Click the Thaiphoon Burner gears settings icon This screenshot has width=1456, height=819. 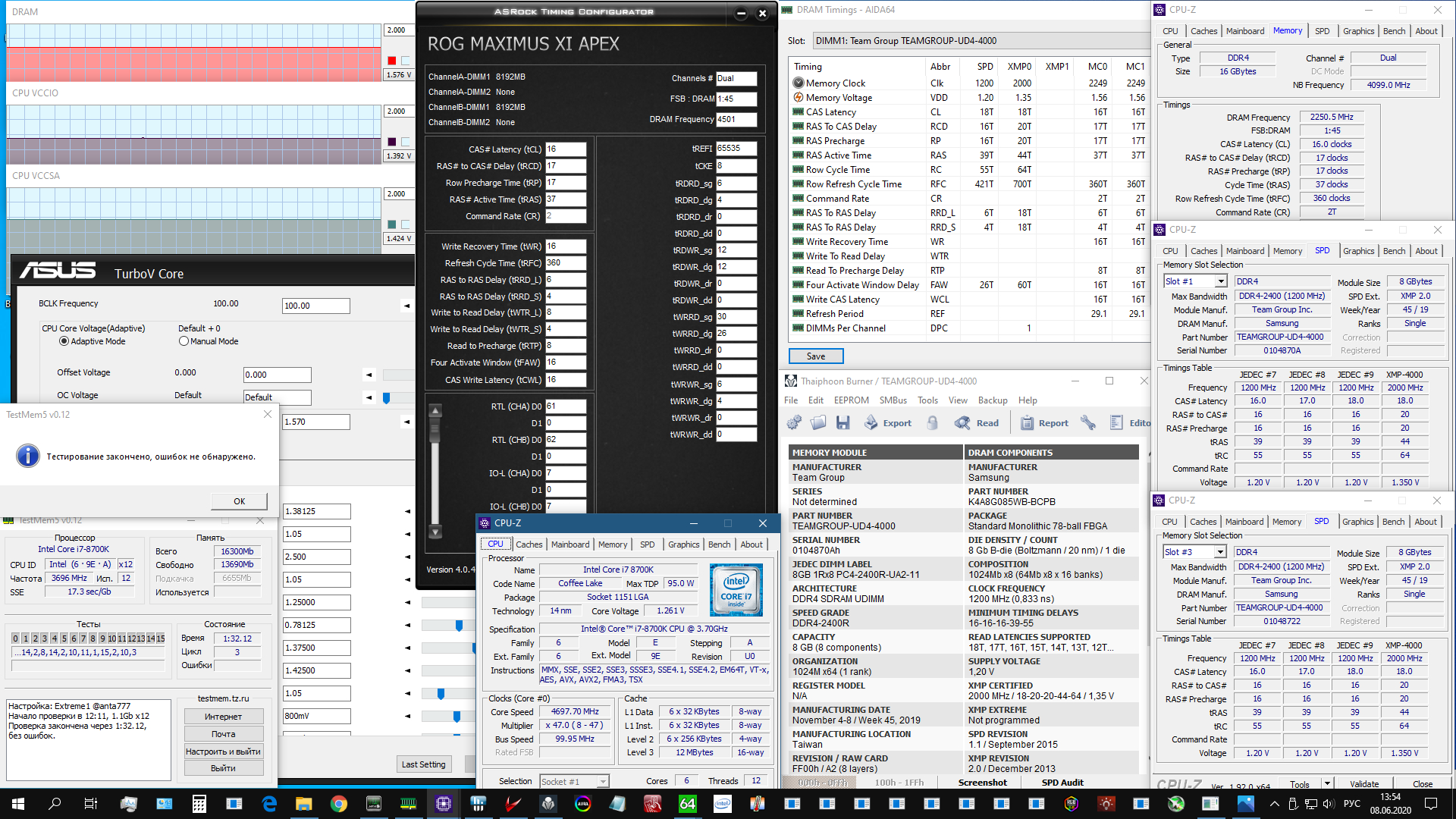(x=794, y=423)
